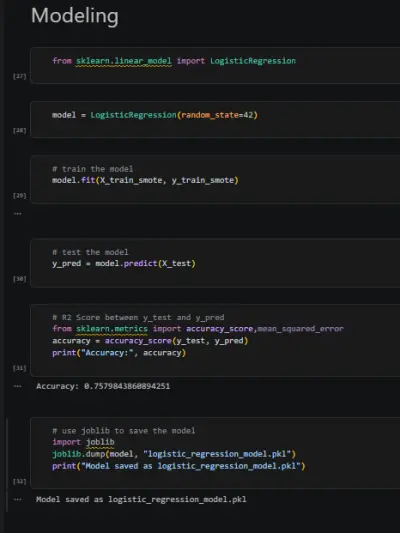Click the print("Accuracy:", accuracy) line

119,353
